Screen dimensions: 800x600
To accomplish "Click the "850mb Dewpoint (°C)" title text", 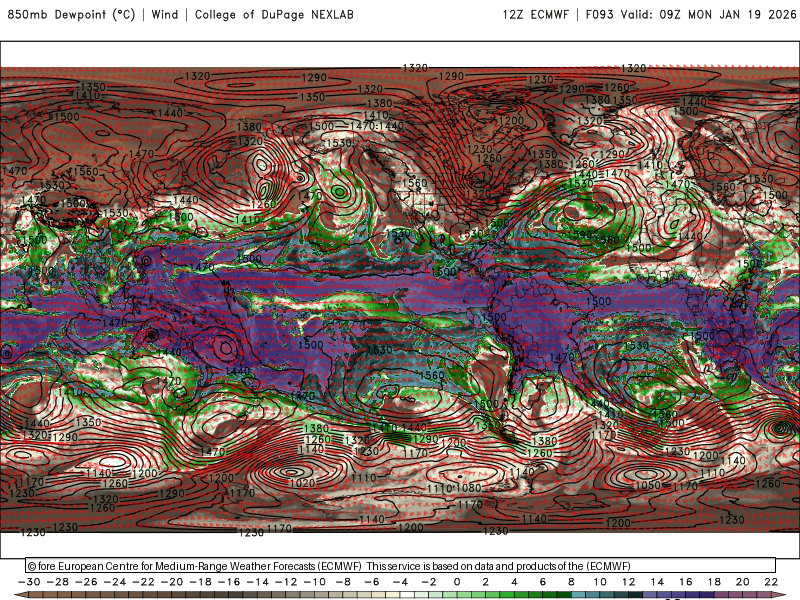I will pos(71,14).
